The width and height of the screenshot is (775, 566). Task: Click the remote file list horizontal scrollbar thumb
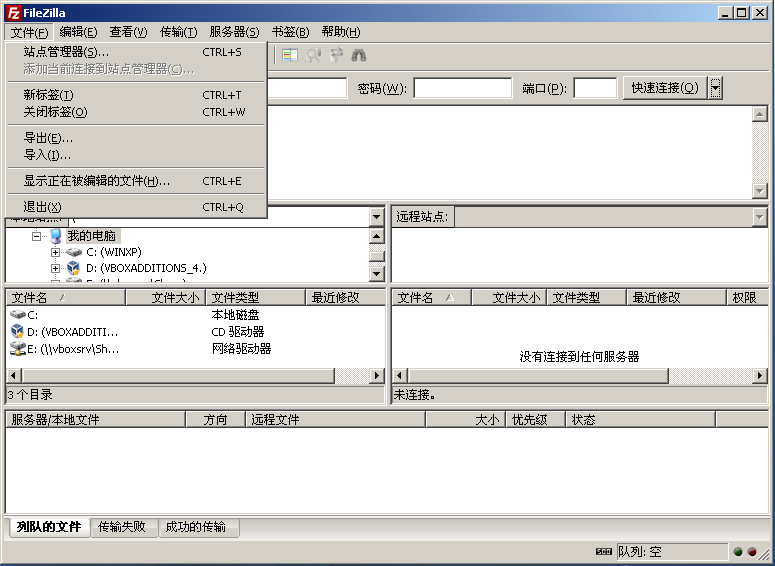click(538, 376)
